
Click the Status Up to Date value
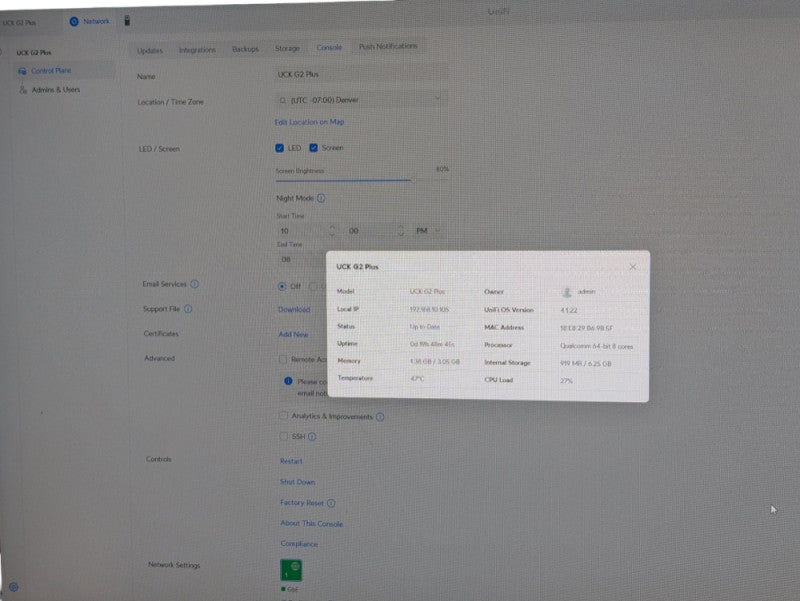coord(424,327)
